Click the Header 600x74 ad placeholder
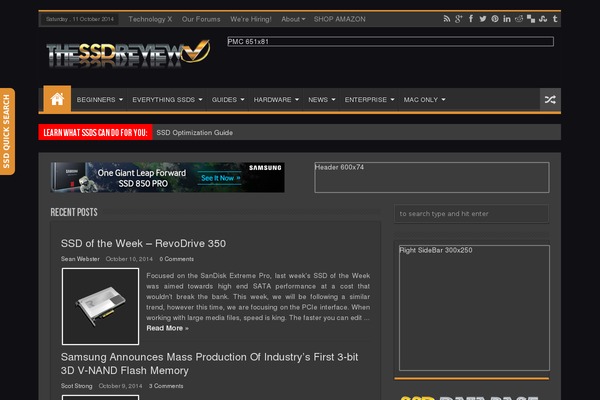Image resolution: width=600 pixels, height=400 pixels. click(432, 177)
